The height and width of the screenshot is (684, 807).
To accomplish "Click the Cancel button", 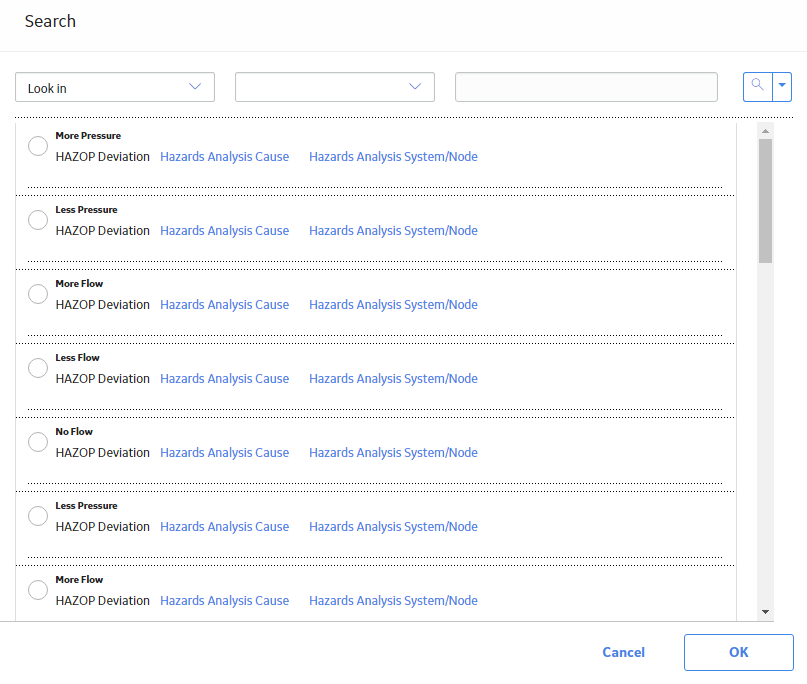I will pyautogui.click(x=623, y=652).
